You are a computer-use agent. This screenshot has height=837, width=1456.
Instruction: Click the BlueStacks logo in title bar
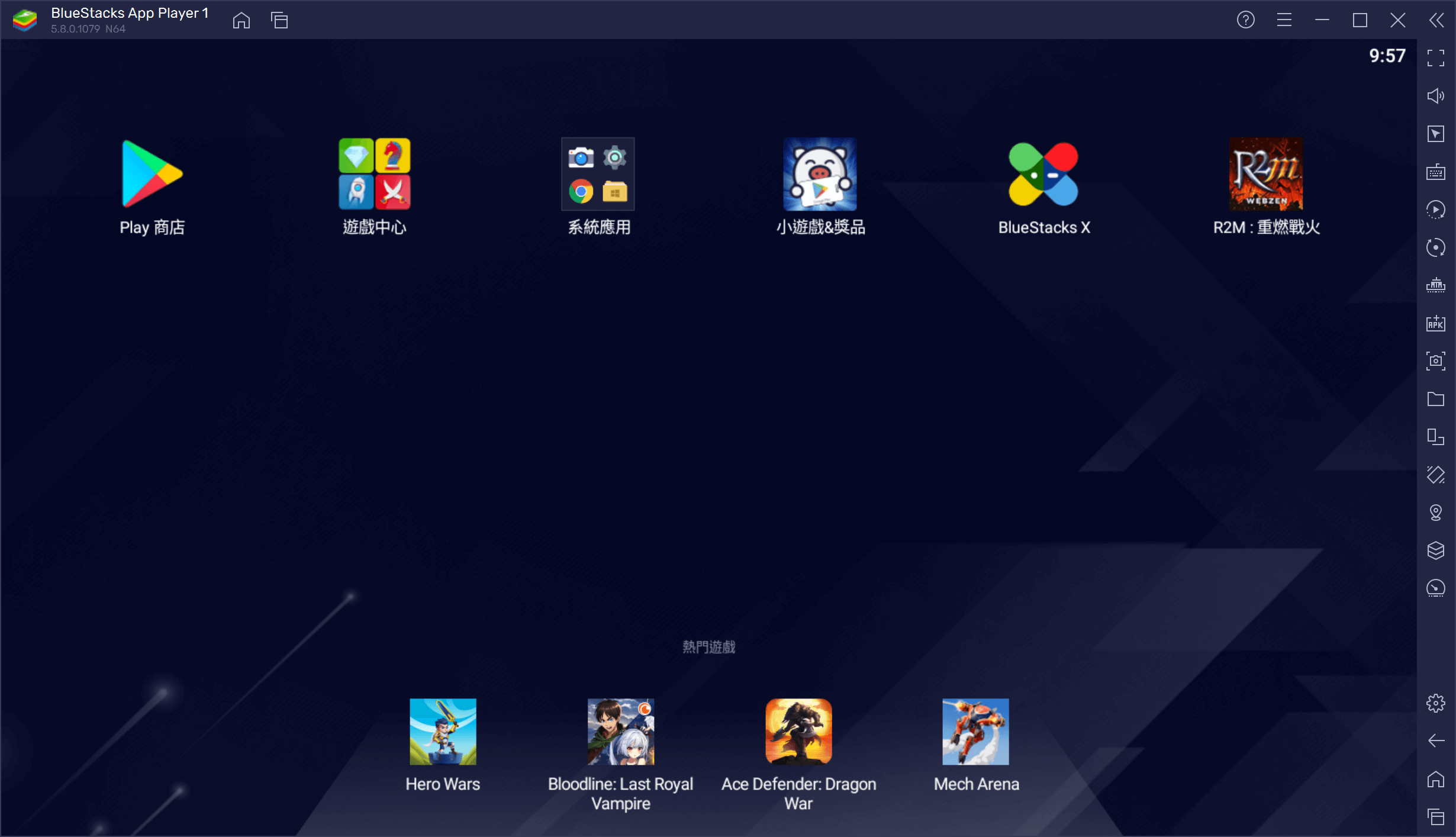click(x=25, y=20)
